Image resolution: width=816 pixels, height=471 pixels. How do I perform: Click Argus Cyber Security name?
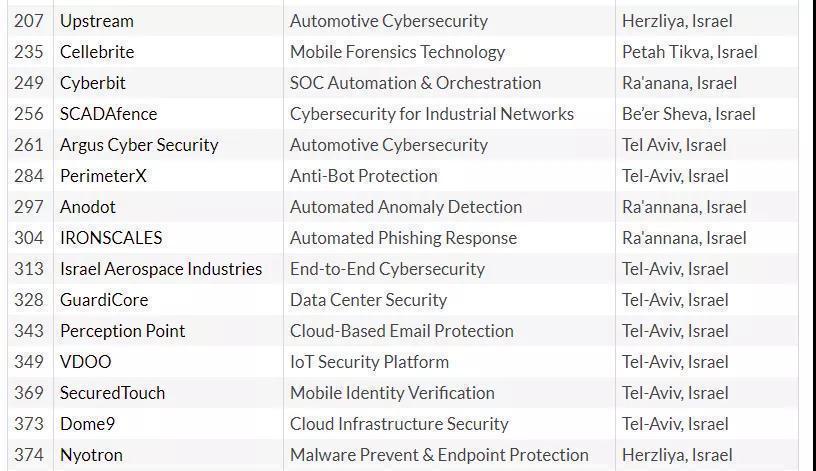(x=139, y=145)
